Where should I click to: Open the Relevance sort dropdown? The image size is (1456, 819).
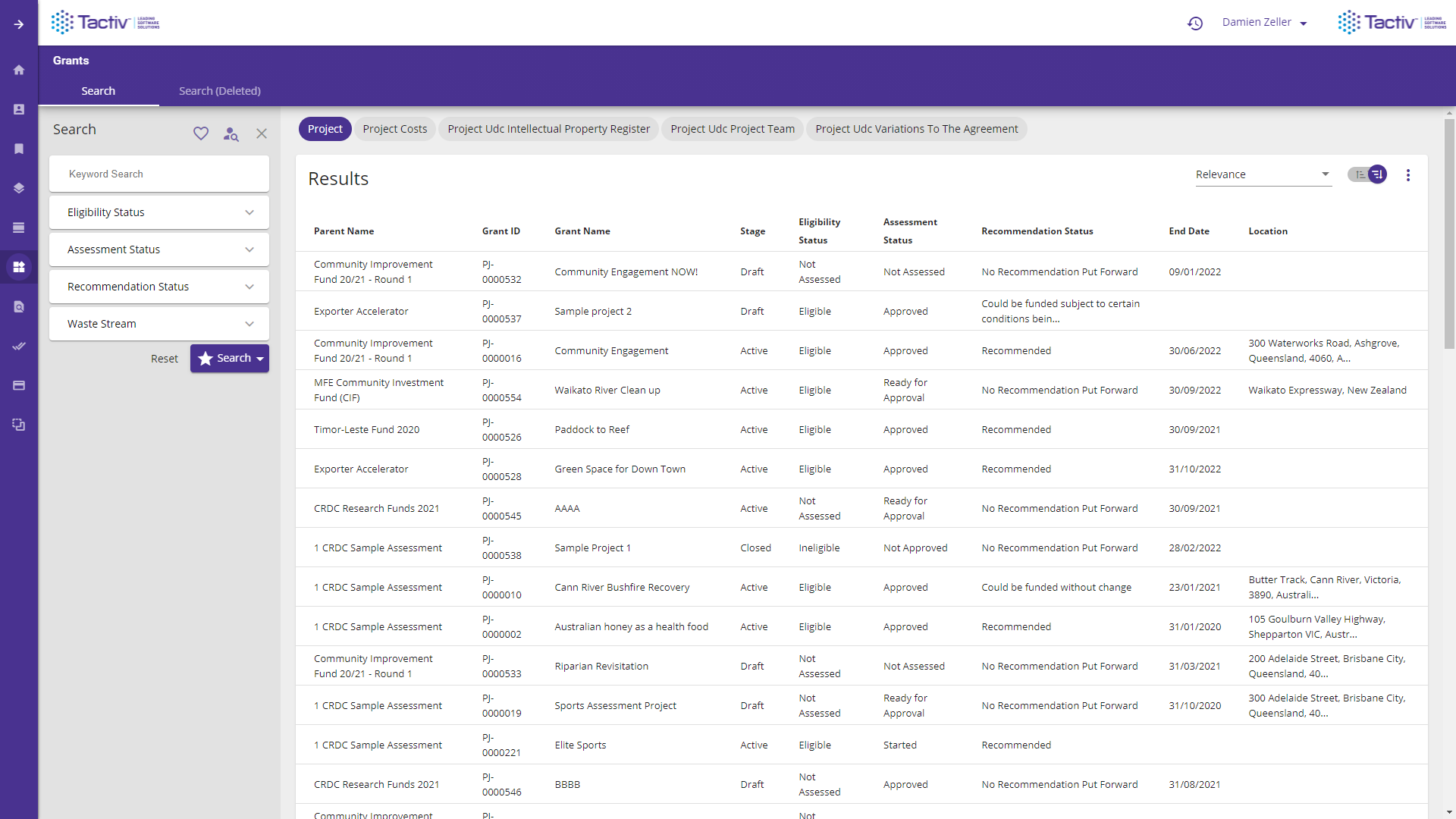coord(1263,174)
